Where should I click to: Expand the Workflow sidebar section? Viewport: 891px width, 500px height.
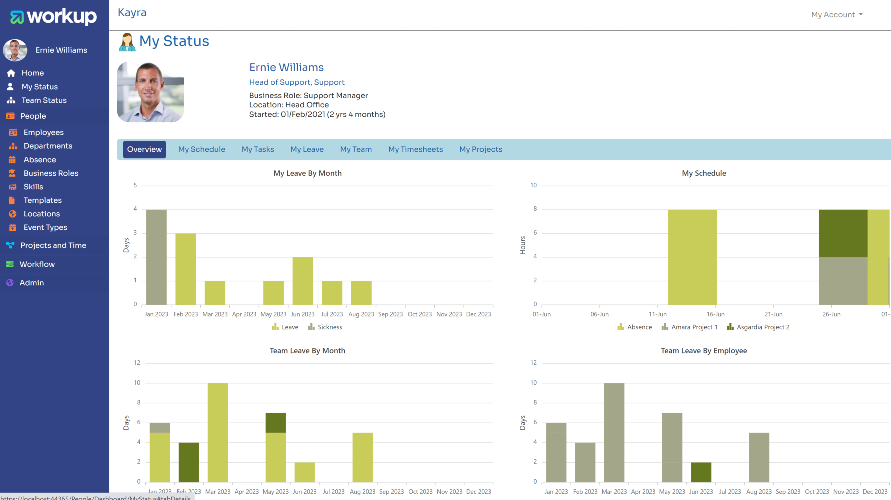pos(37,264)
